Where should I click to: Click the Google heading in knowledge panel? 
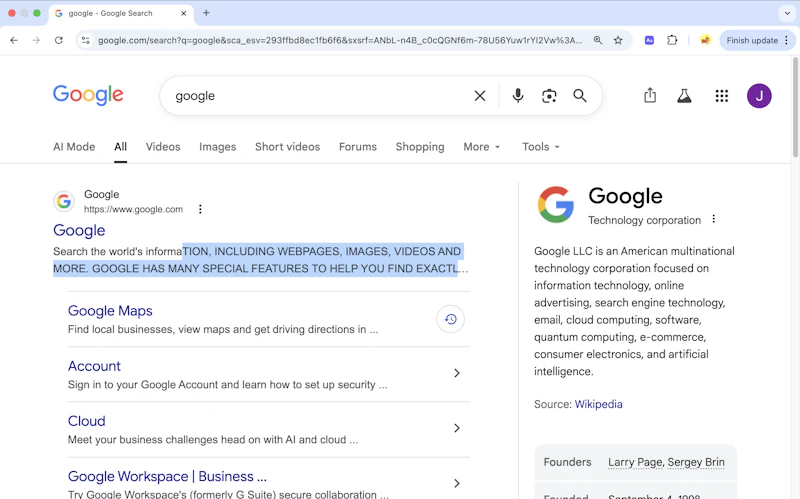[625, 196]
